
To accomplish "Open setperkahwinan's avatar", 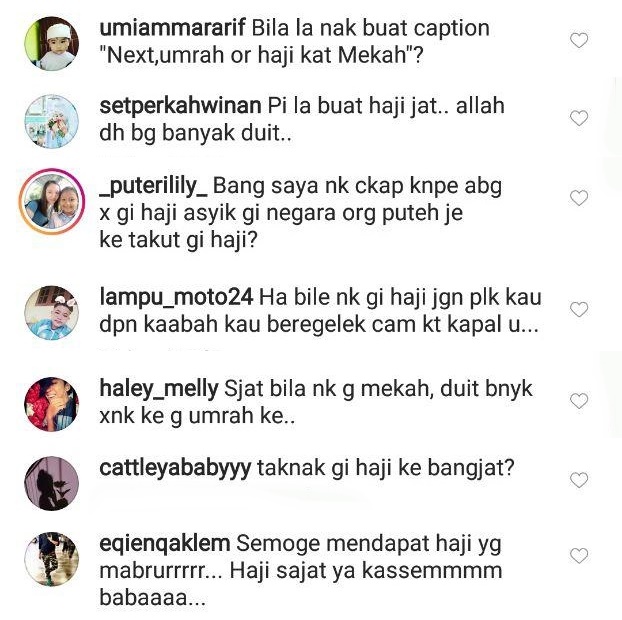I will [x=52, y=121].
